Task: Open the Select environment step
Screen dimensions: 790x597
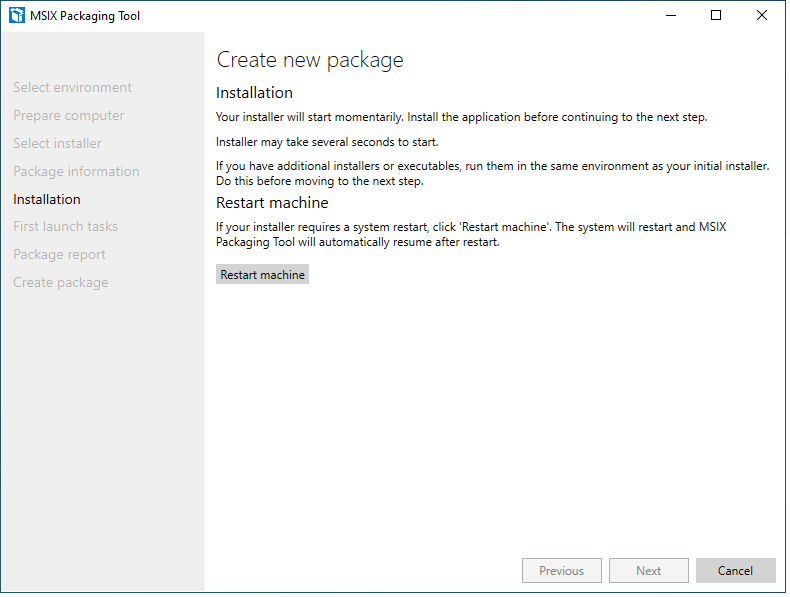Action: [x=73, y=88]
